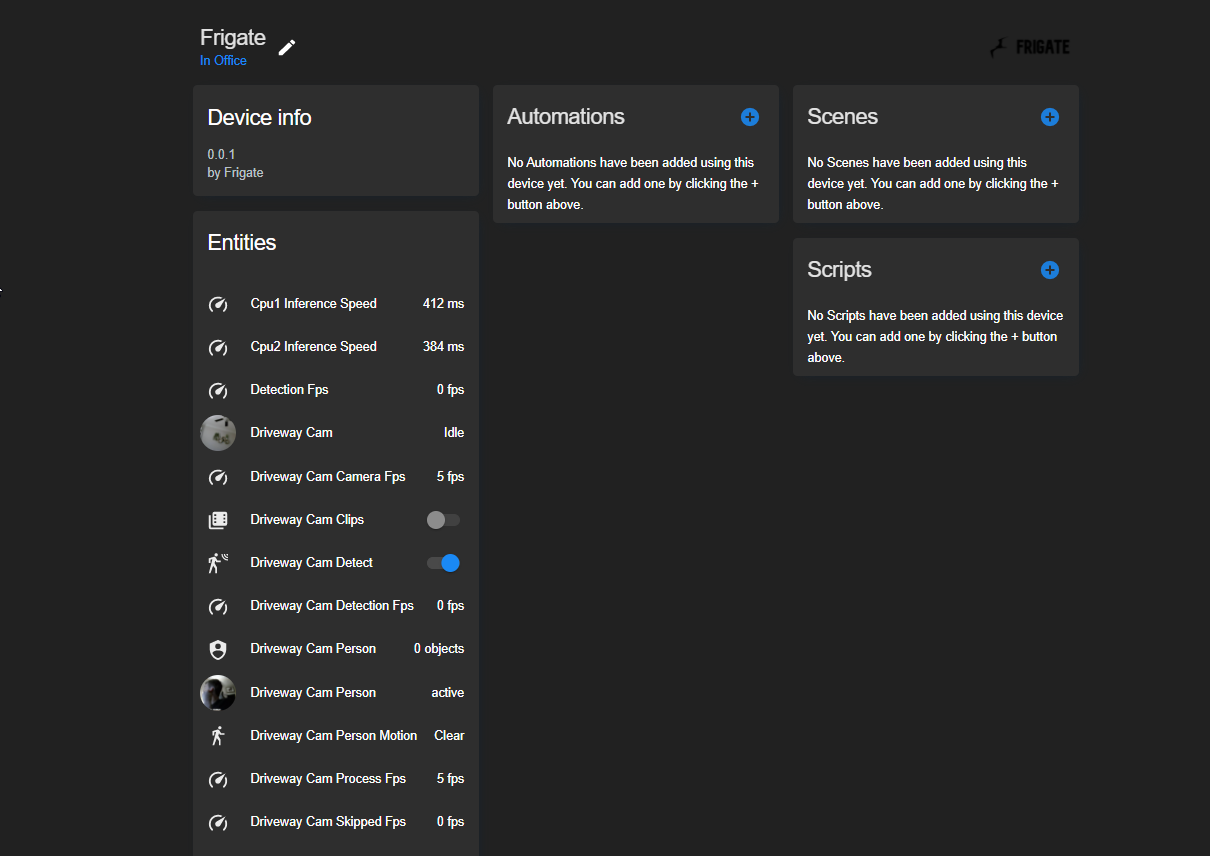Click the 'by Frigate' manufacturer text
This screenshot has height=856, width=1210.
235,173
